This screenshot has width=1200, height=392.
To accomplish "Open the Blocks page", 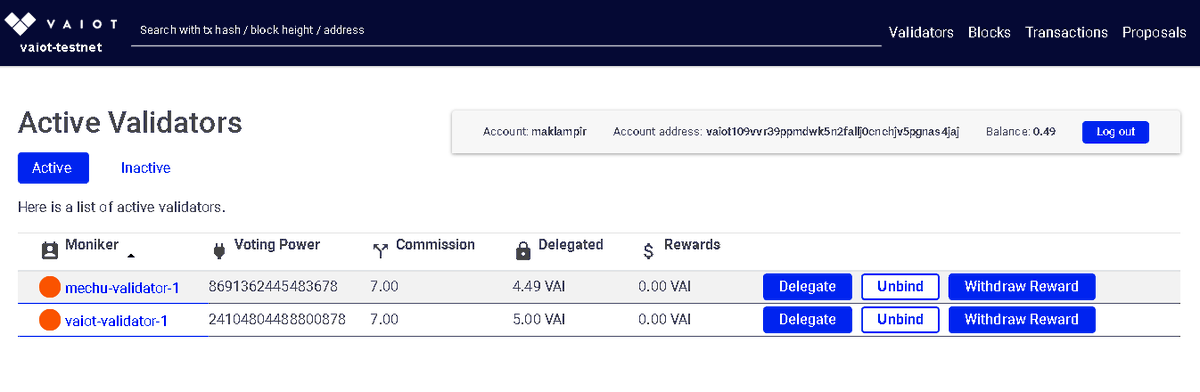I will click(x=989, y=32).
